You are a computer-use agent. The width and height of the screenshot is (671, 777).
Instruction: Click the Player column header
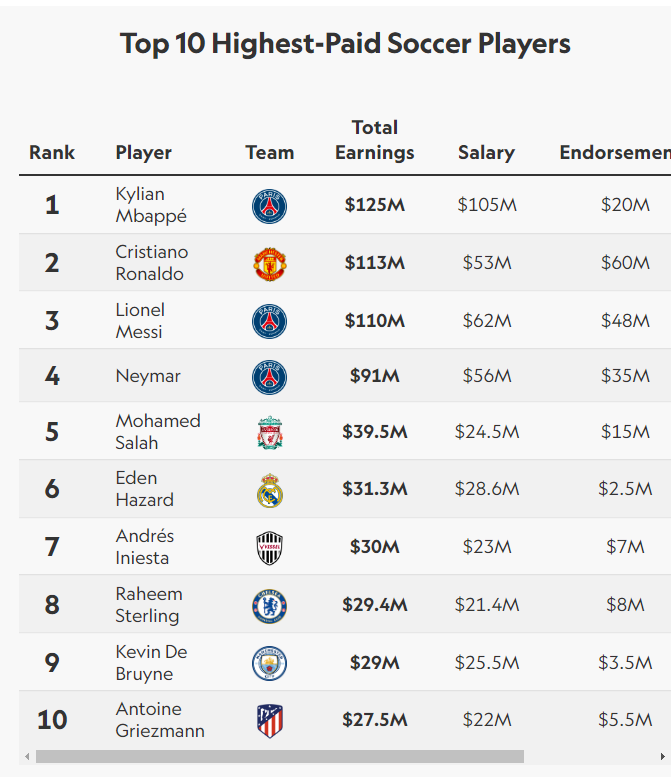143,153
